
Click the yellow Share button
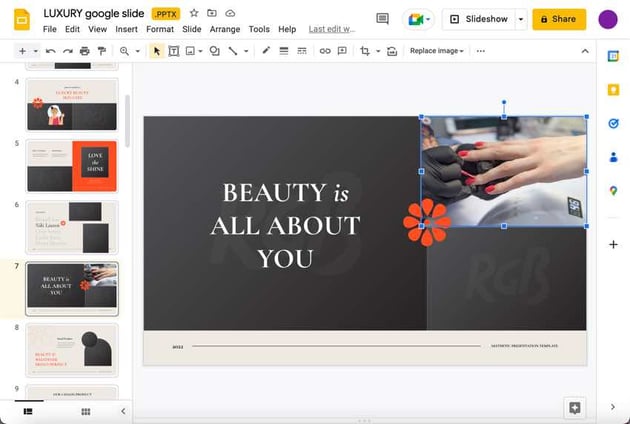[x=559, y=19]
